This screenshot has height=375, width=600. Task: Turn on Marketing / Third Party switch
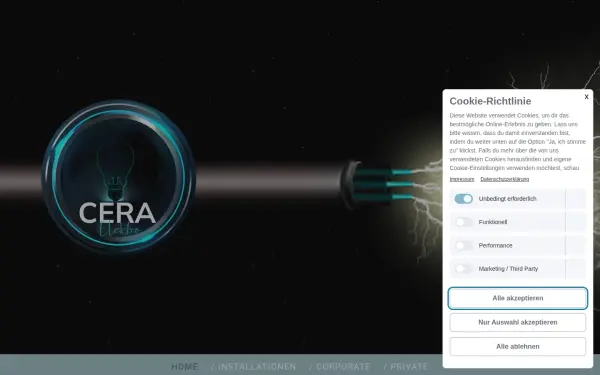click(463, 269)
